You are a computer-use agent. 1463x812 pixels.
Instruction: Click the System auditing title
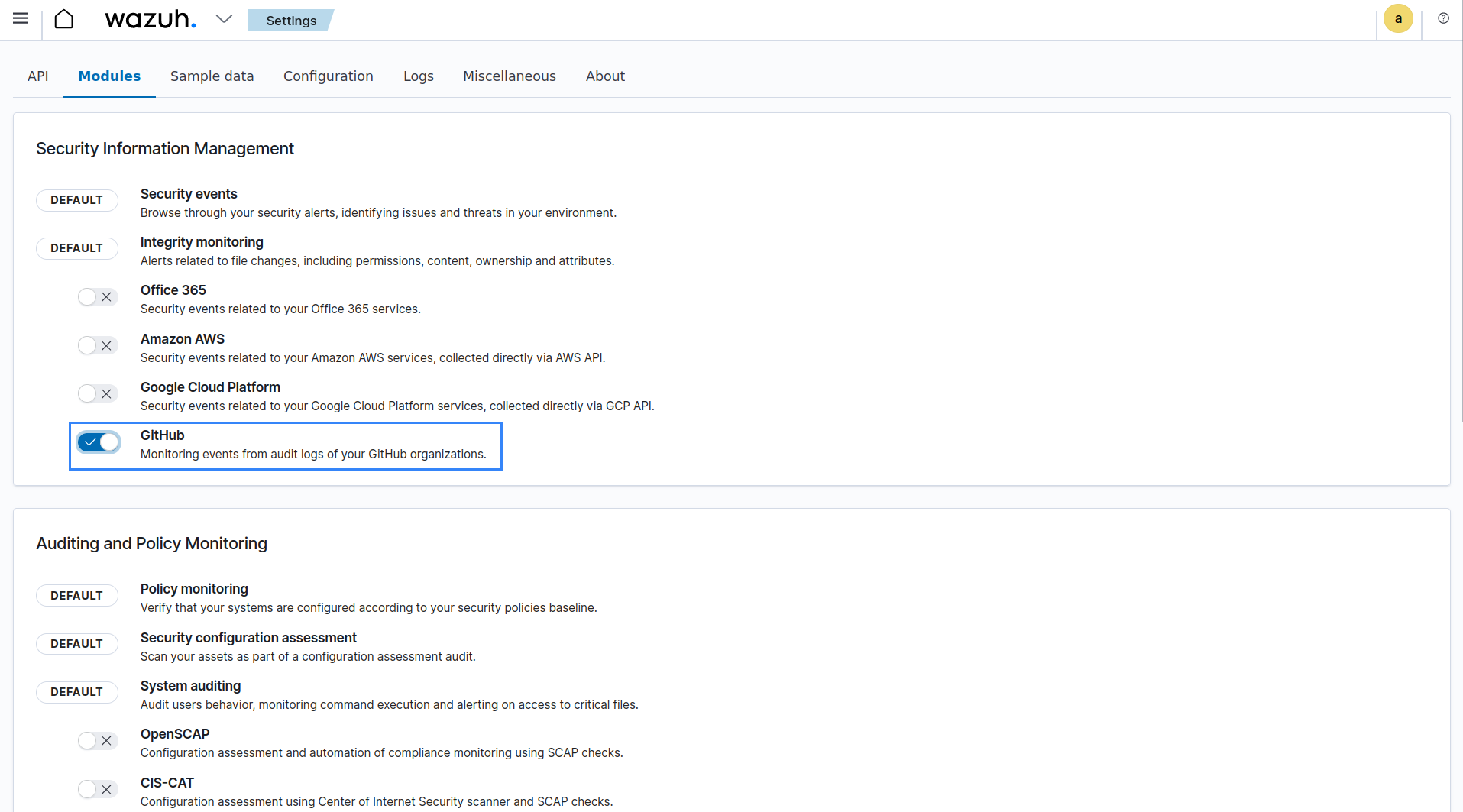[x=190, y=686]
